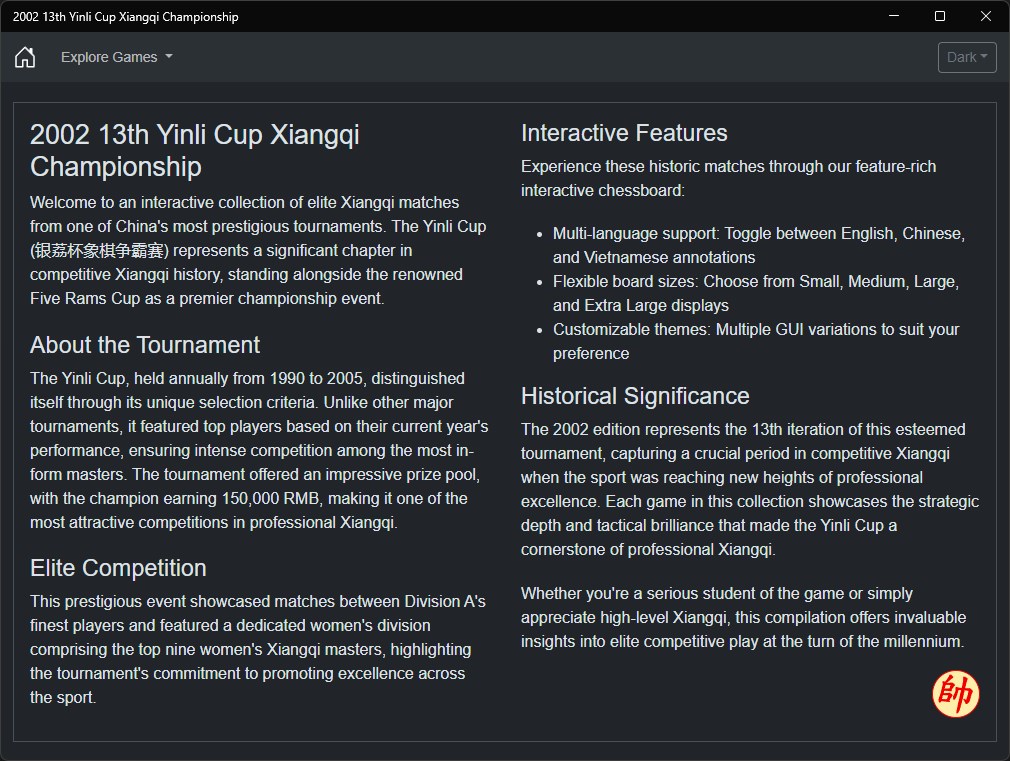This screenshot has width=1010, height=761.
Task: Click the window title bar text
Action: tap(126, 17)
